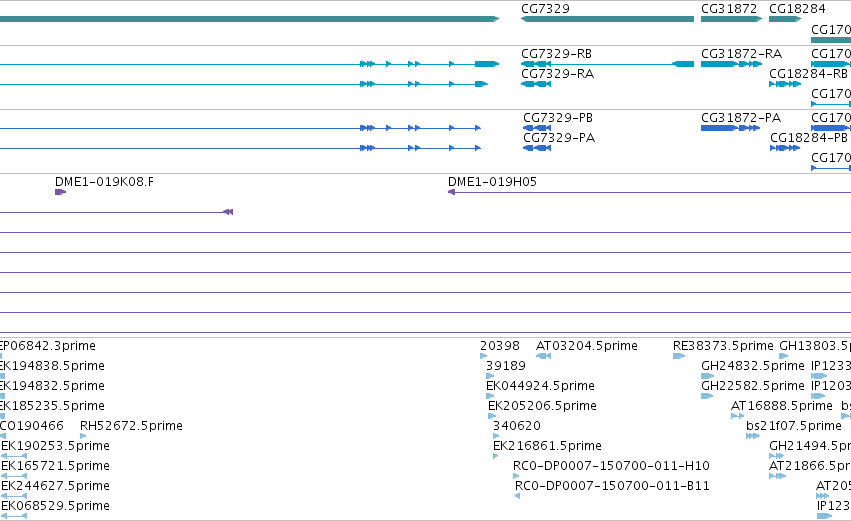Click the RC0-DP0007-150700-011-H10 label

click(611, 466)
